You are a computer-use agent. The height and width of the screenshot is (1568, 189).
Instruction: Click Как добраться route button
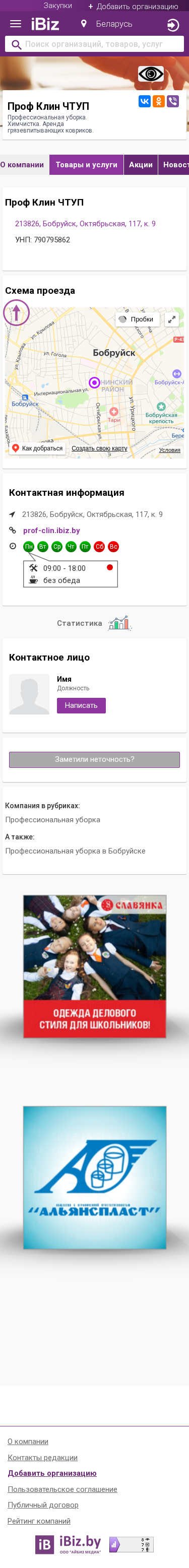[37, 448]
